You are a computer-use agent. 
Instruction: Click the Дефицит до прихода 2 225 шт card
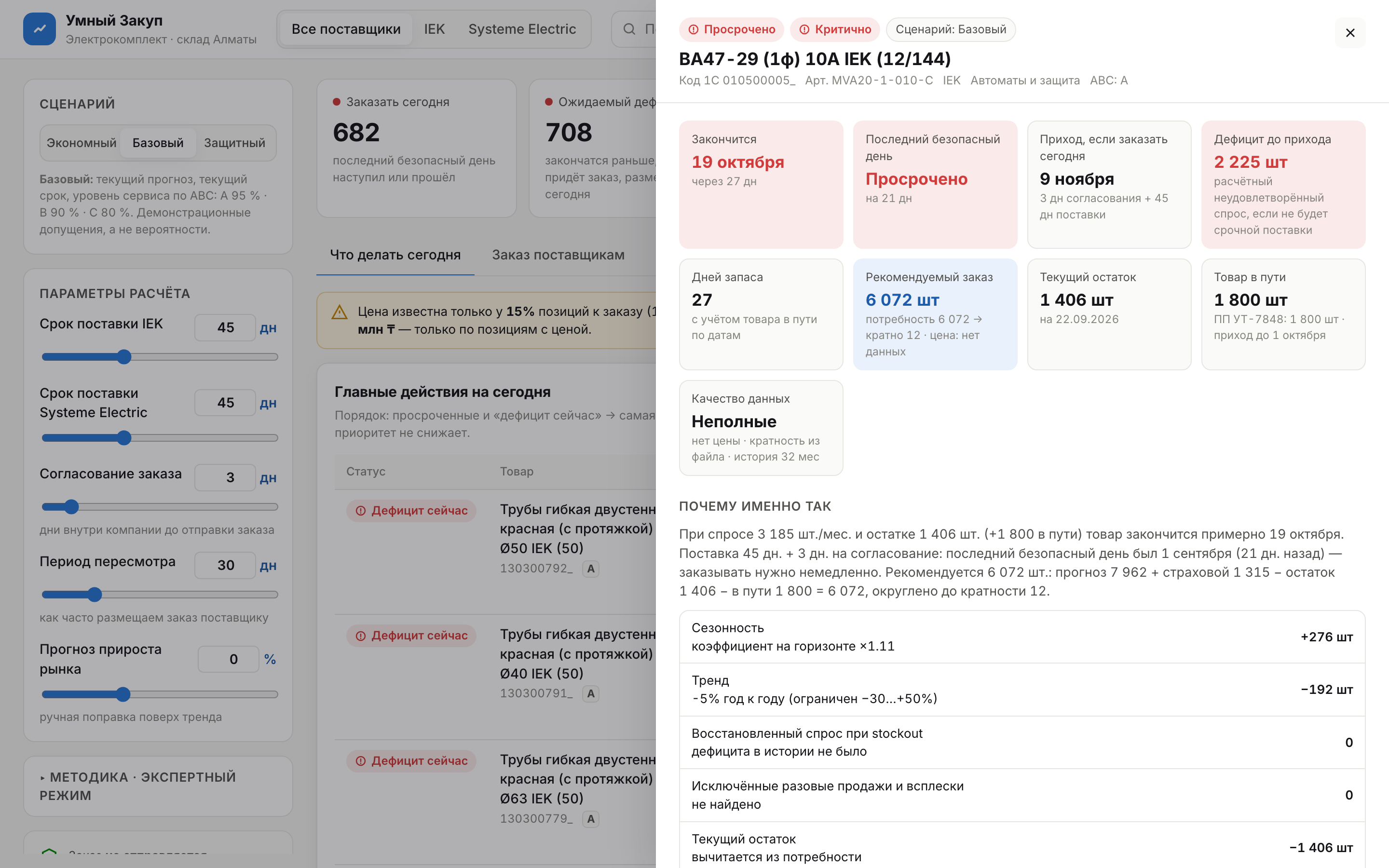[x=1283, y=184]
